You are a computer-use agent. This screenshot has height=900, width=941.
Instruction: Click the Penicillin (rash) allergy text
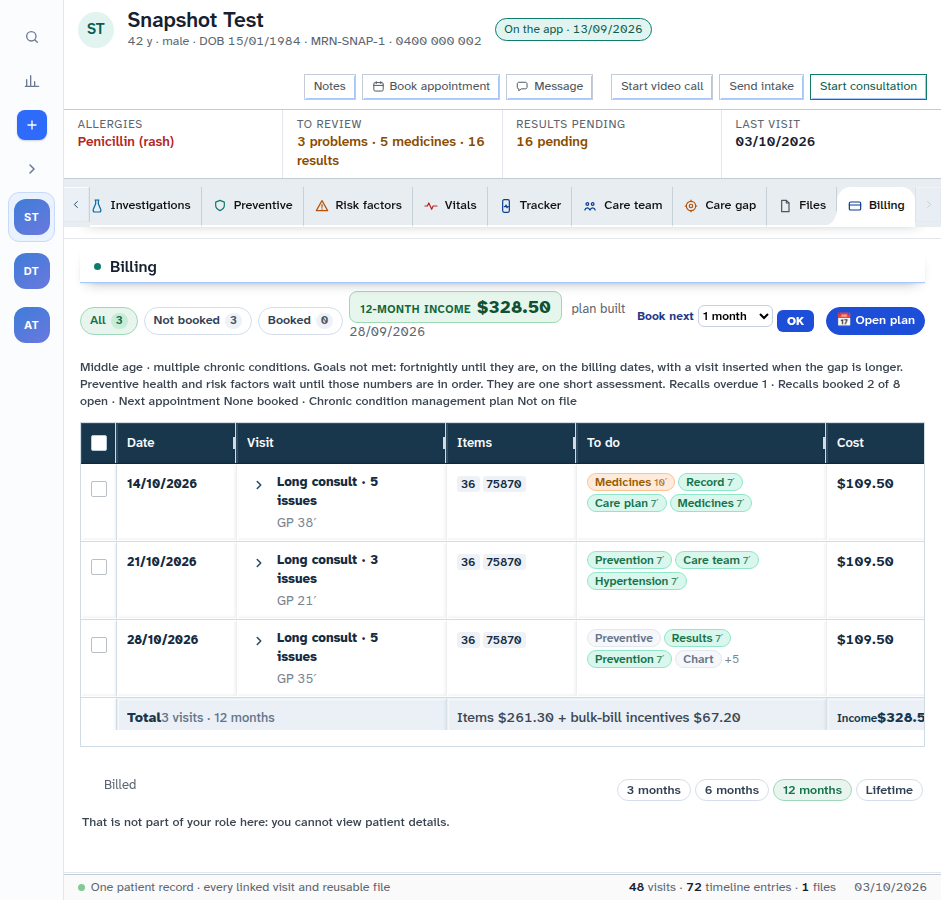[126, 142]
